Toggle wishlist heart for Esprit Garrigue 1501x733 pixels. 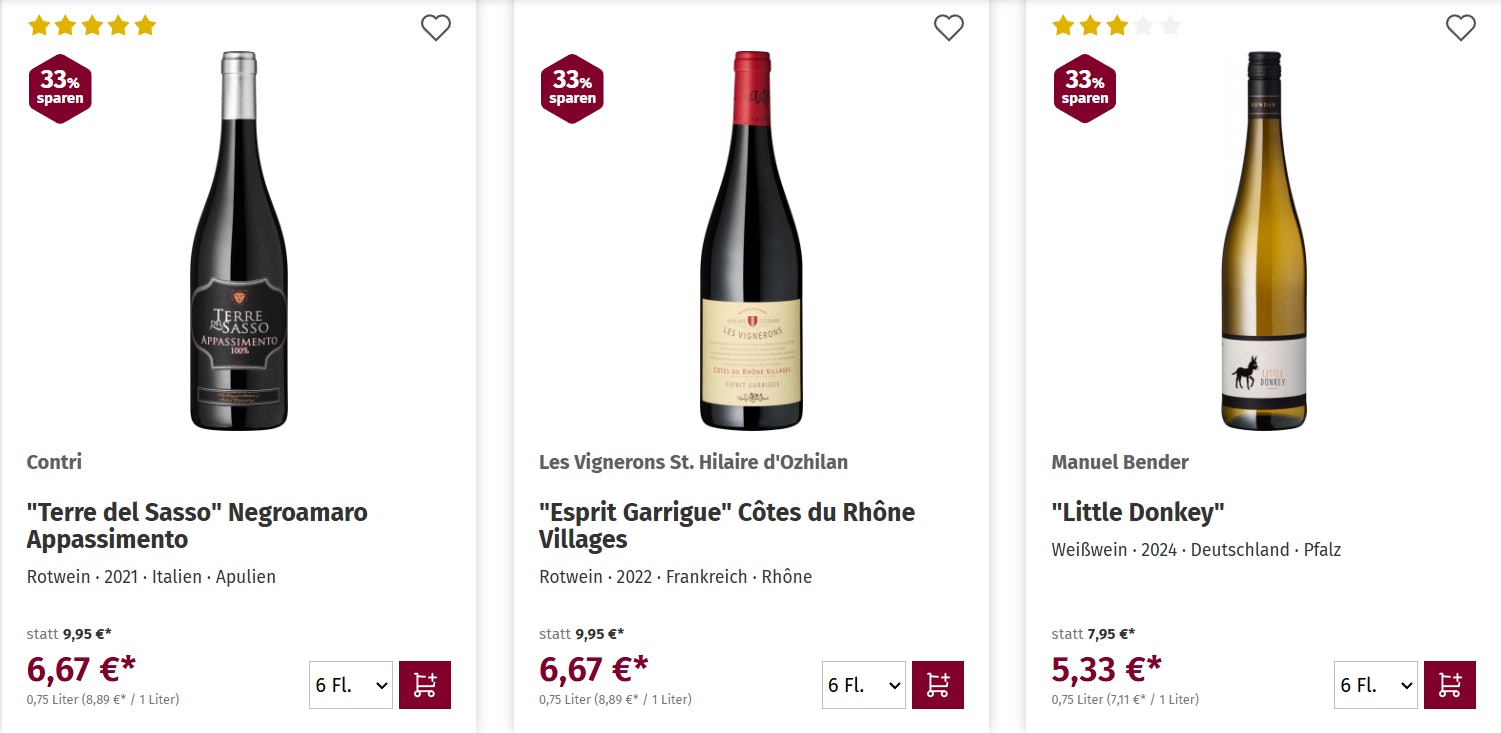coord(948,28)
